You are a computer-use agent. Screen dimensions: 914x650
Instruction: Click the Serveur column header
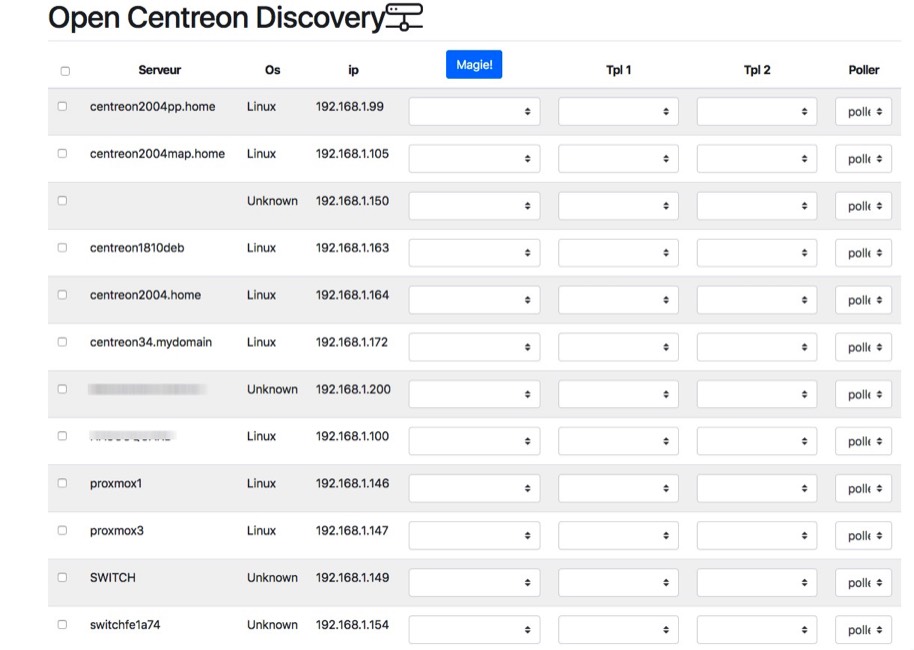tap(160, 70)
